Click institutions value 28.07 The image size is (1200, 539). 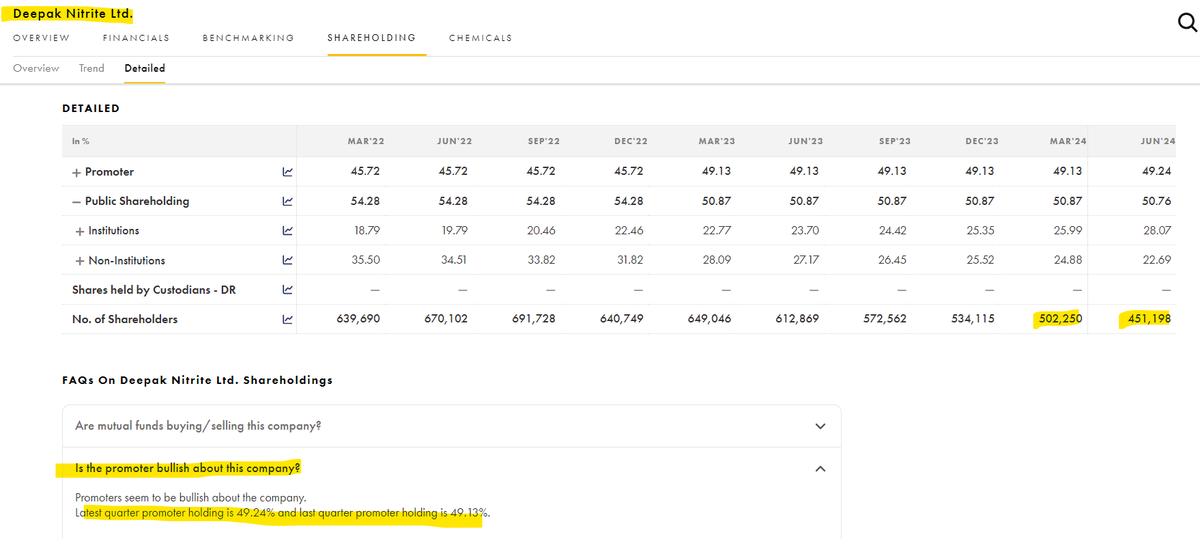[1159, 231]
